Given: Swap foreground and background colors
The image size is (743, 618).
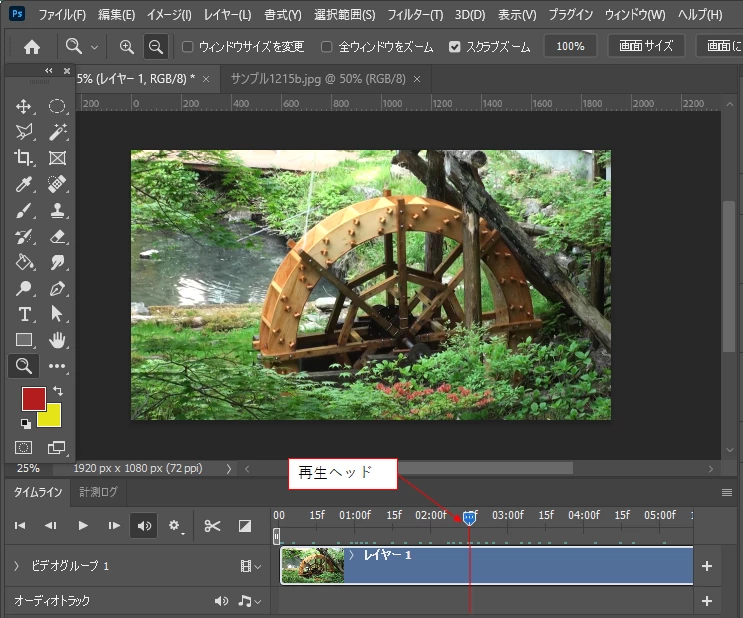Looking at the screenshot, I should (58, 391).
